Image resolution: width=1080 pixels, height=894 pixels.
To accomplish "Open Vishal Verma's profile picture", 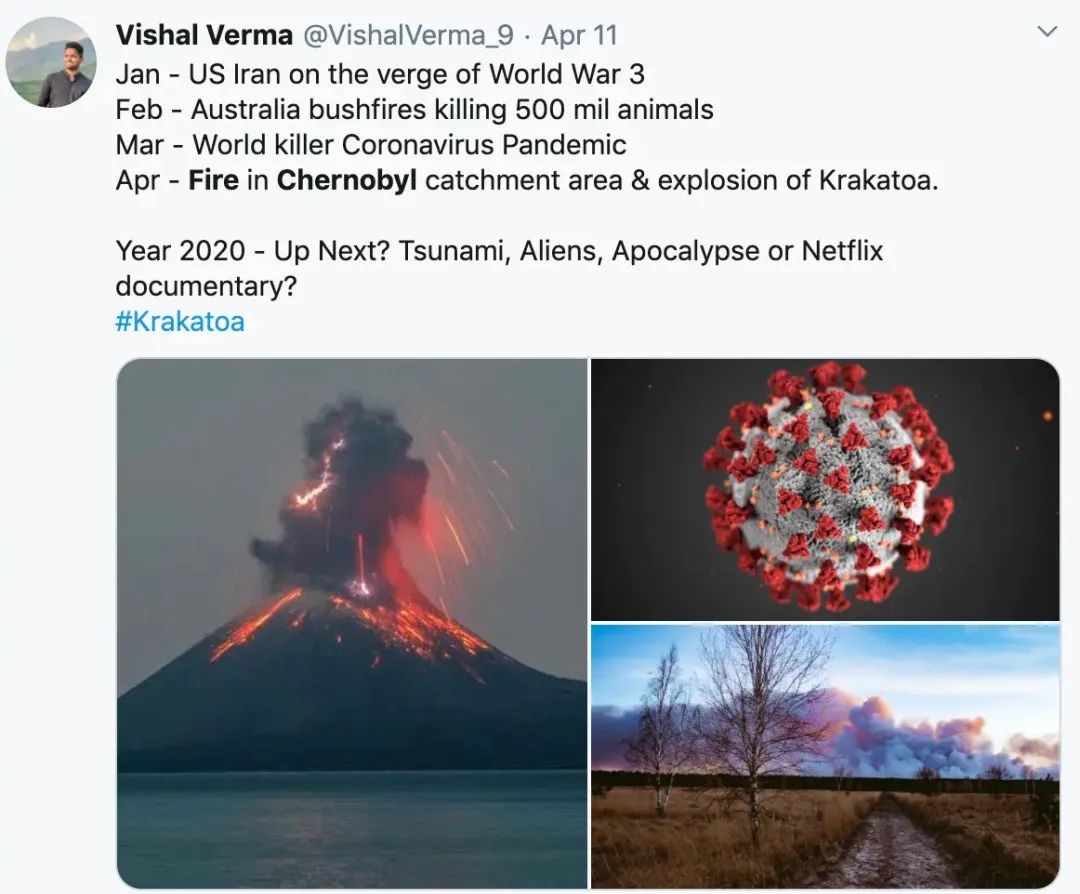I will 50,62.
